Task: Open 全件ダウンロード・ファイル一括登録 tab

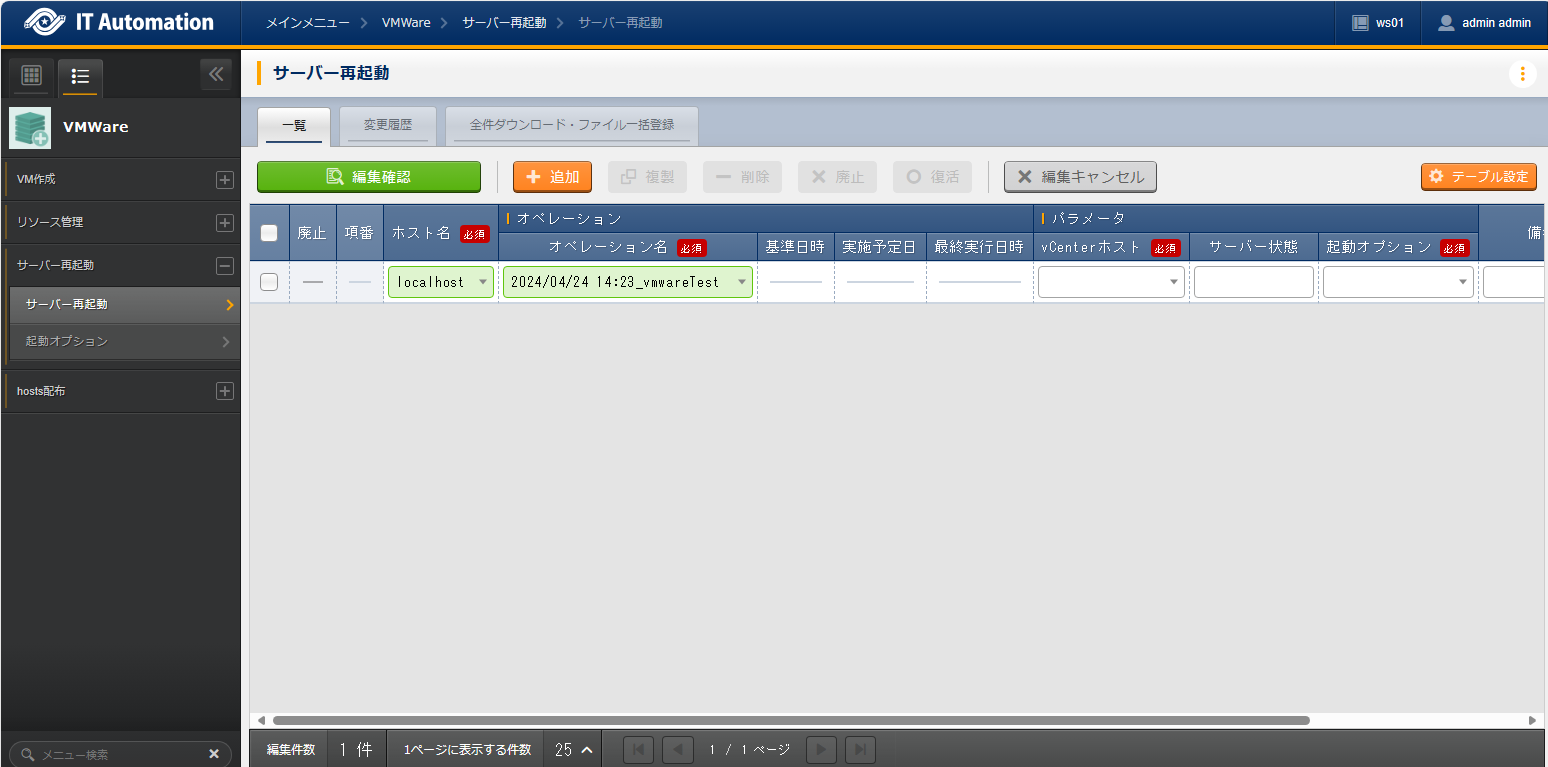Action: pyautogui.click(x=571, y=125)
